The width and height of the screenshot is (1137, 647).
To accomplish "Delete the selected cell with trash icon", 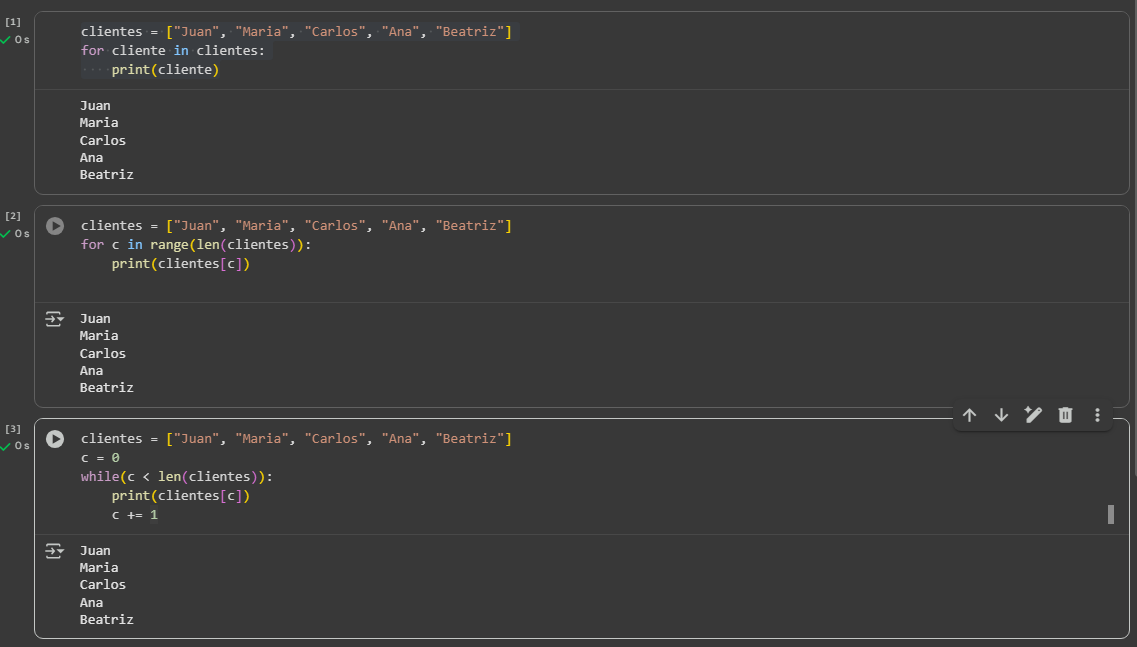I will (1065, 415).
